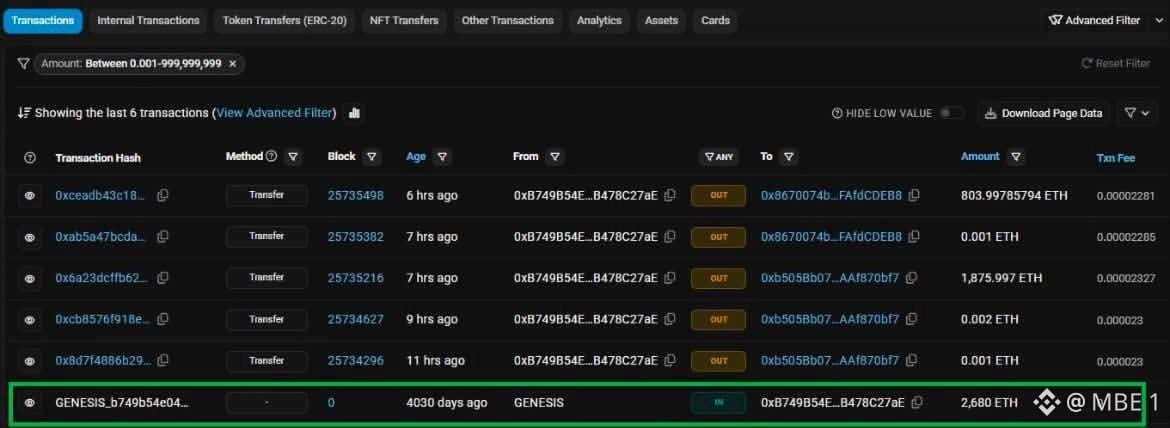
Task: Copy To address in 803.99785794 ETH row
Action: coord(914,195)
